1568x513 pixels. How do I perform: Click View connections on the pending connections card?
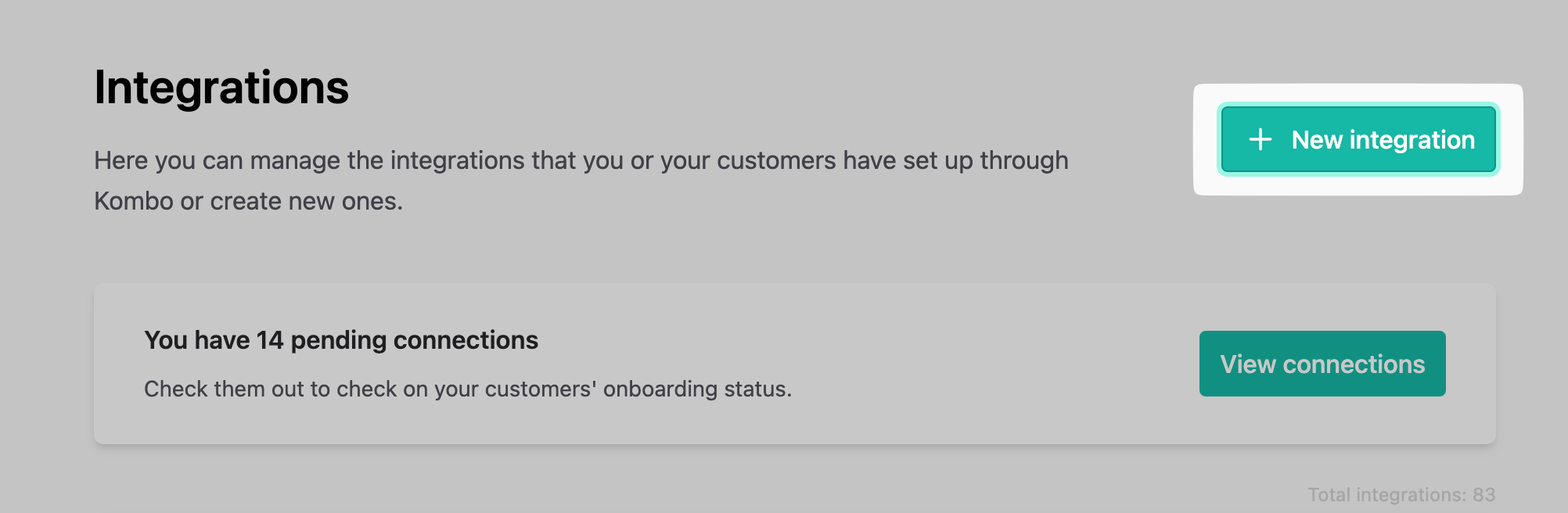click(1322, 364)
